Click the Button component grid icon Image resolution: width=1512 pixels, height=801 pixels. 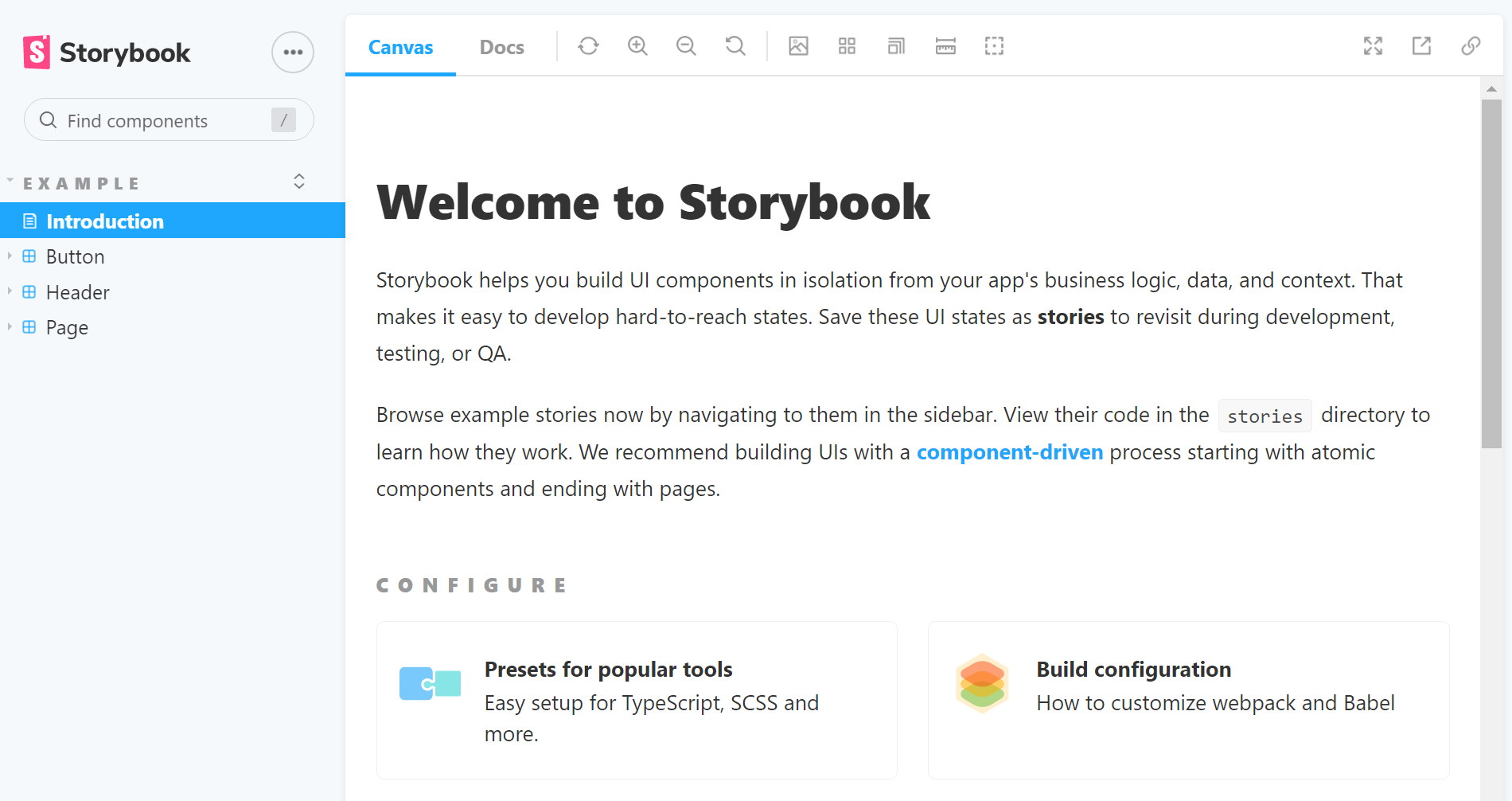29,256
